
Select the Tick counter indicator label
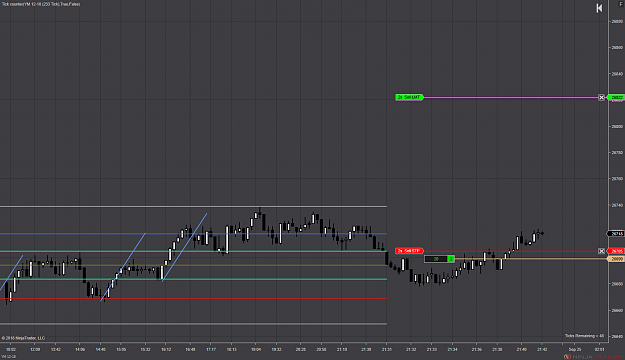click(41, 4)
